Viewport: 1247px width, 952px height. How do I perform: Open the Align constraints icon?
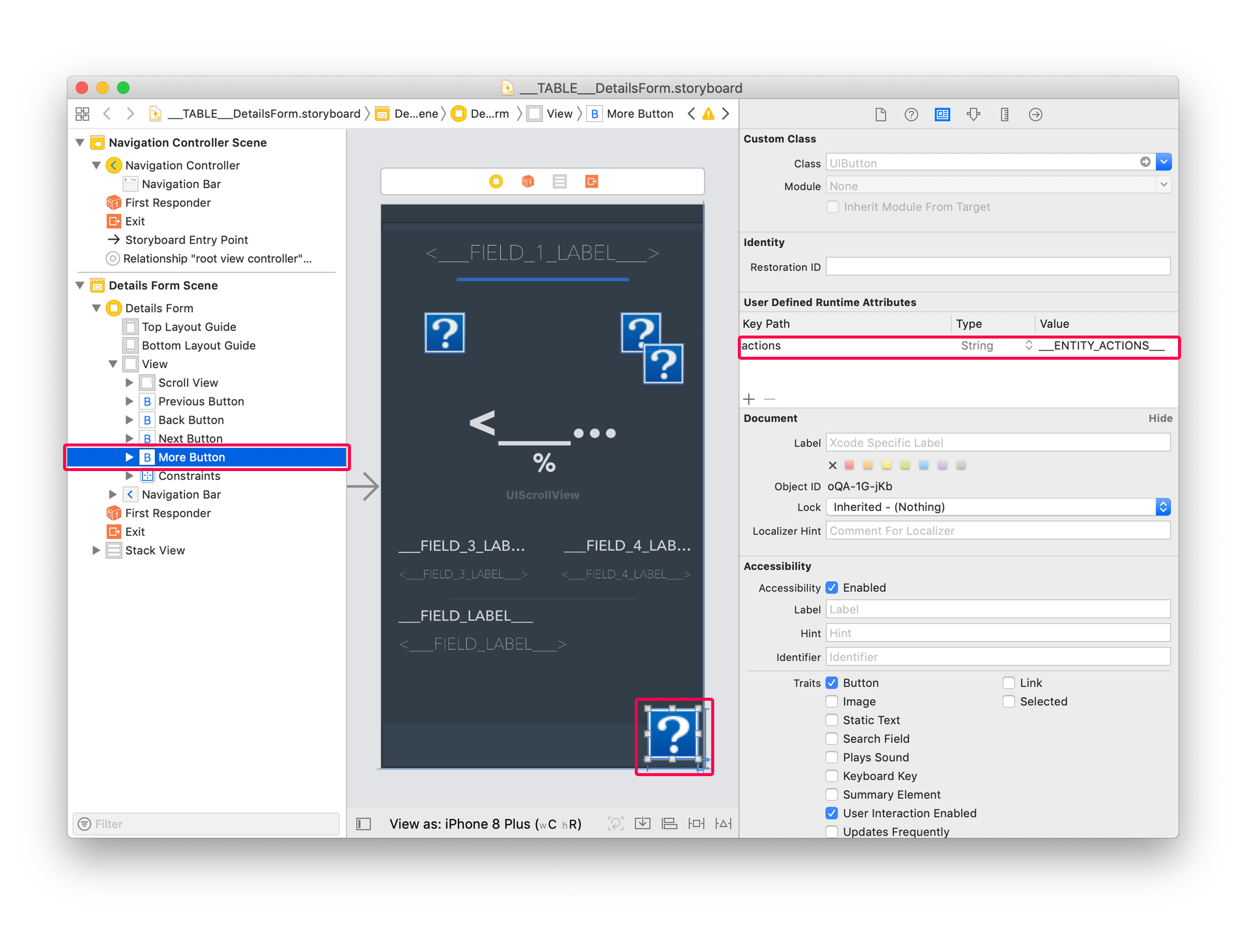(x=669, y=824)
